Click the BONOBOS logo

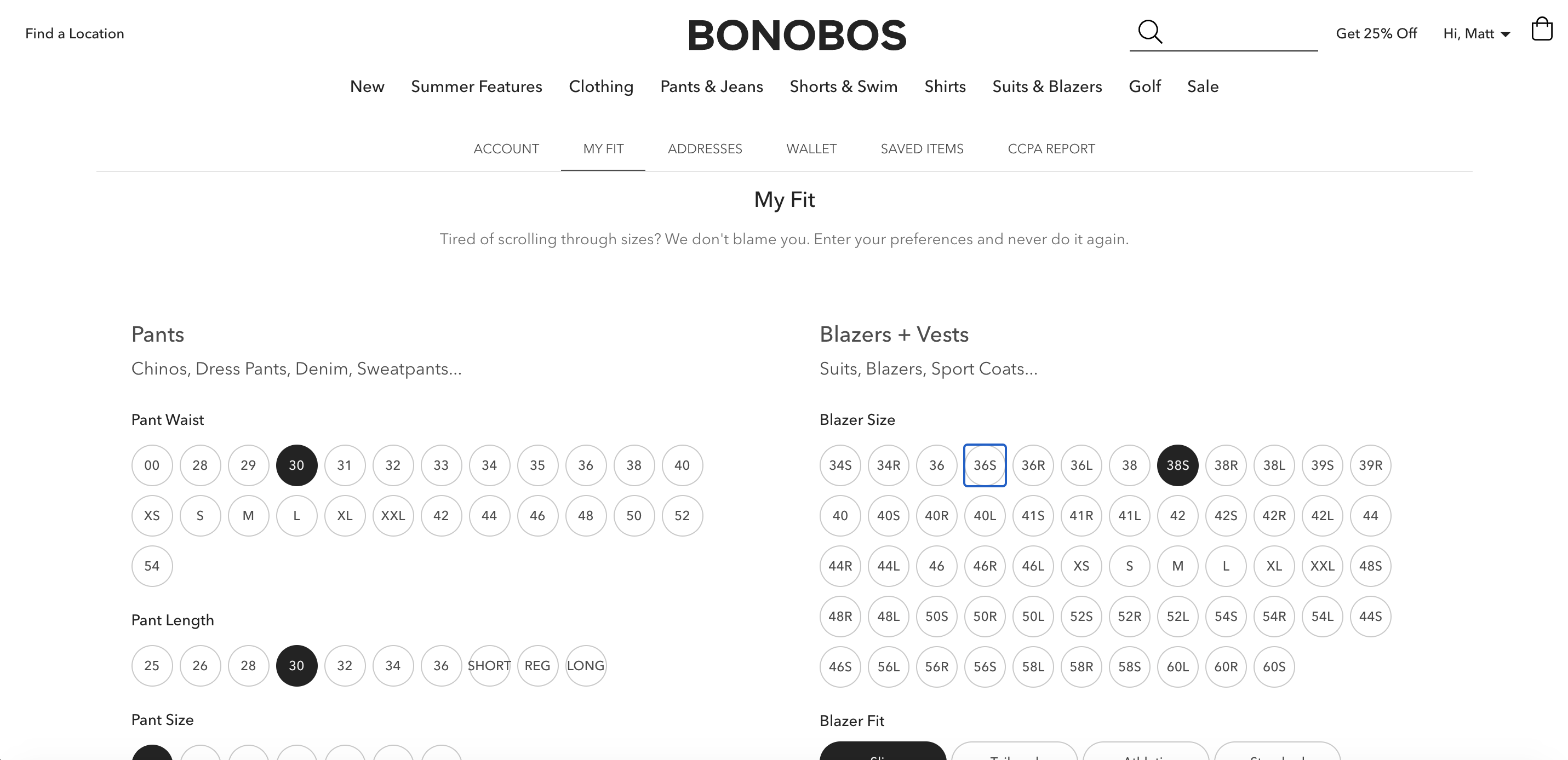pos(797,35)
